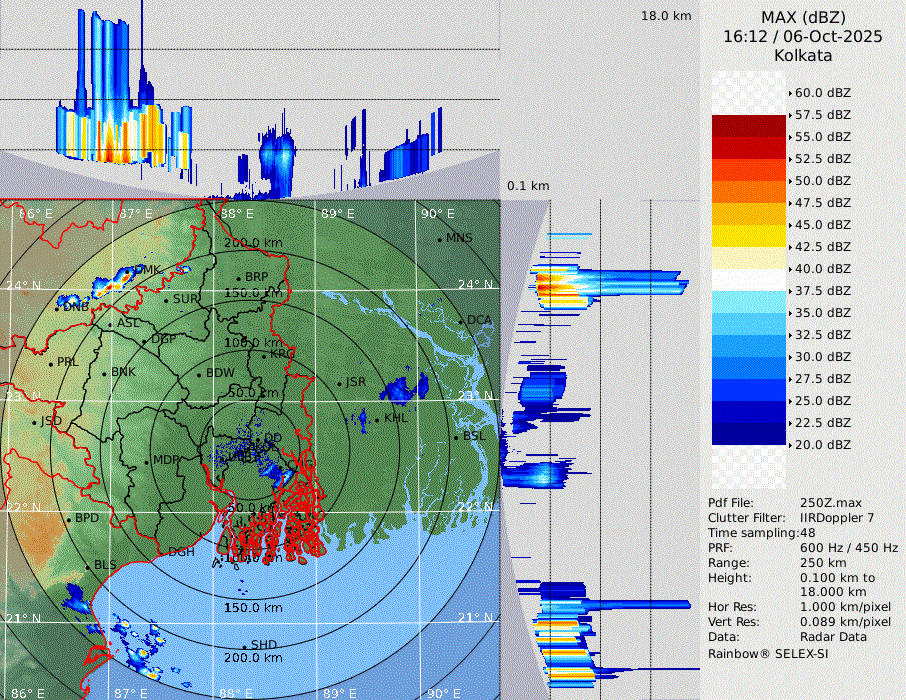Click the 60.0 dBZ legend label
Screen dimensions: 906x700
(x=822, y=92)
